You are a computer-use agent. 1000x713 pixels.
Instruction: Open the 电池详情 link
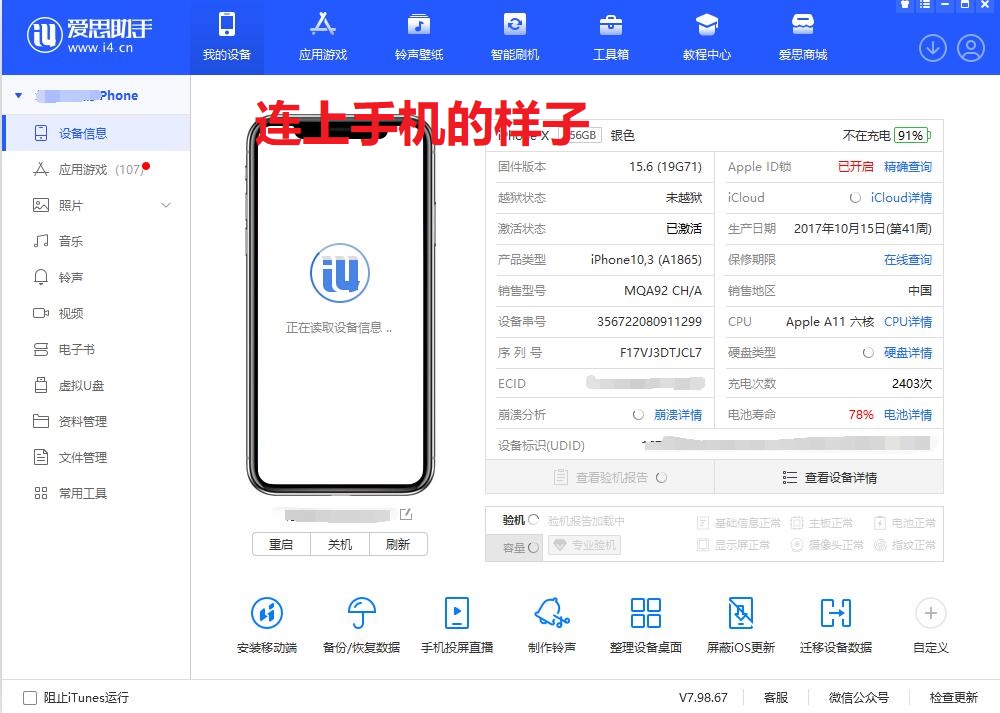[x=908, y=415]
